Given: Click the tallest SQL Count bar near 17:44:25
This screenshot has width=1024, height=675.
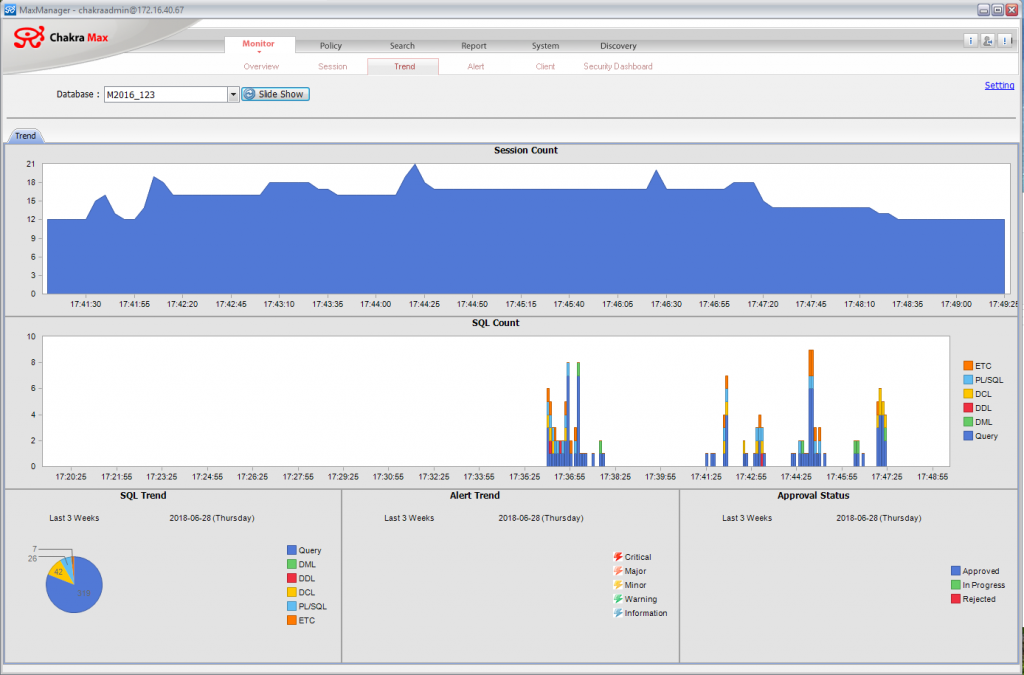Looking at the screenshot, I should coord(811,408).
